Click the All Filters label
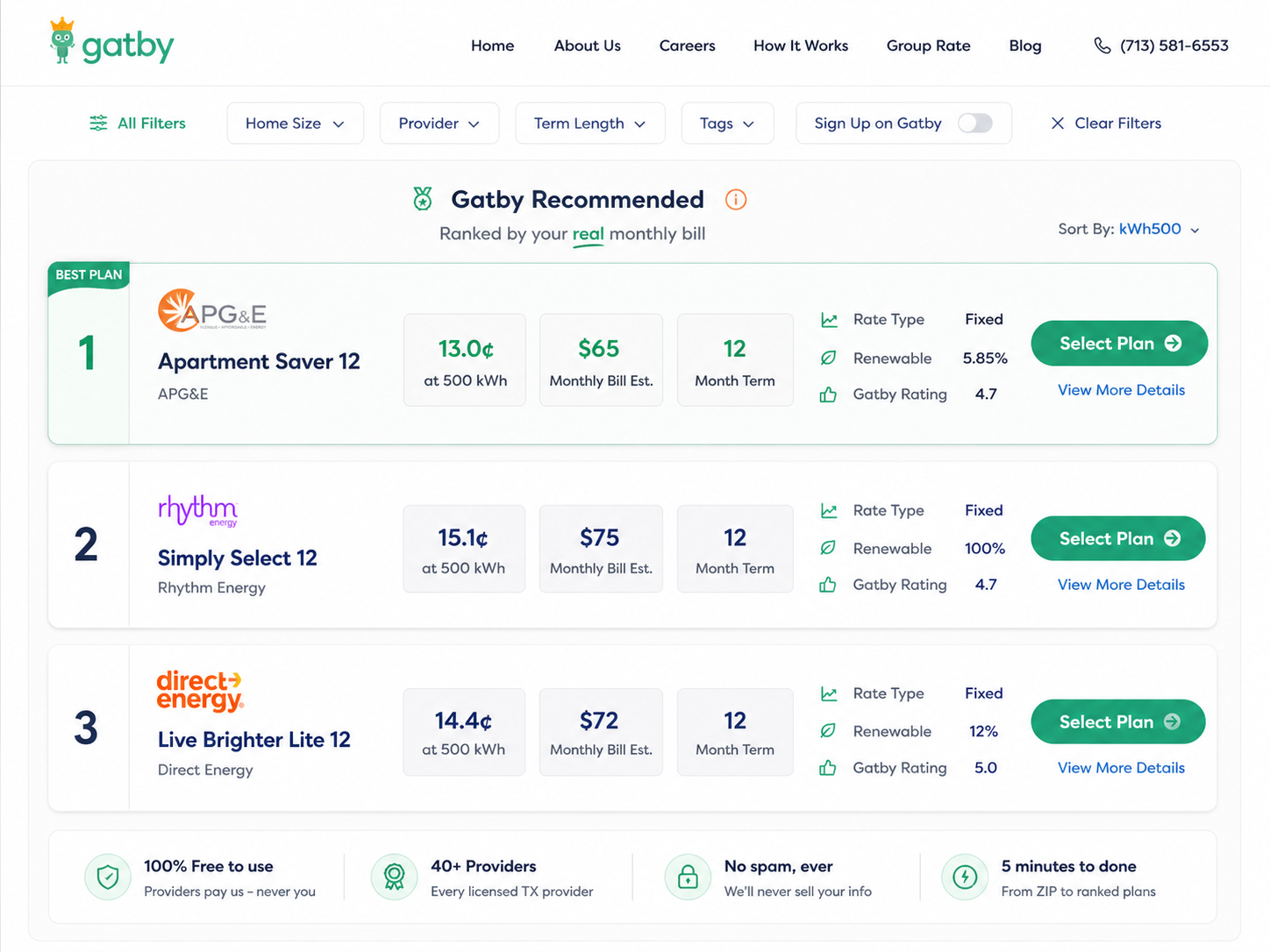Image resolution: width=1270 pixels, height=952 pixels. point(152,124)
